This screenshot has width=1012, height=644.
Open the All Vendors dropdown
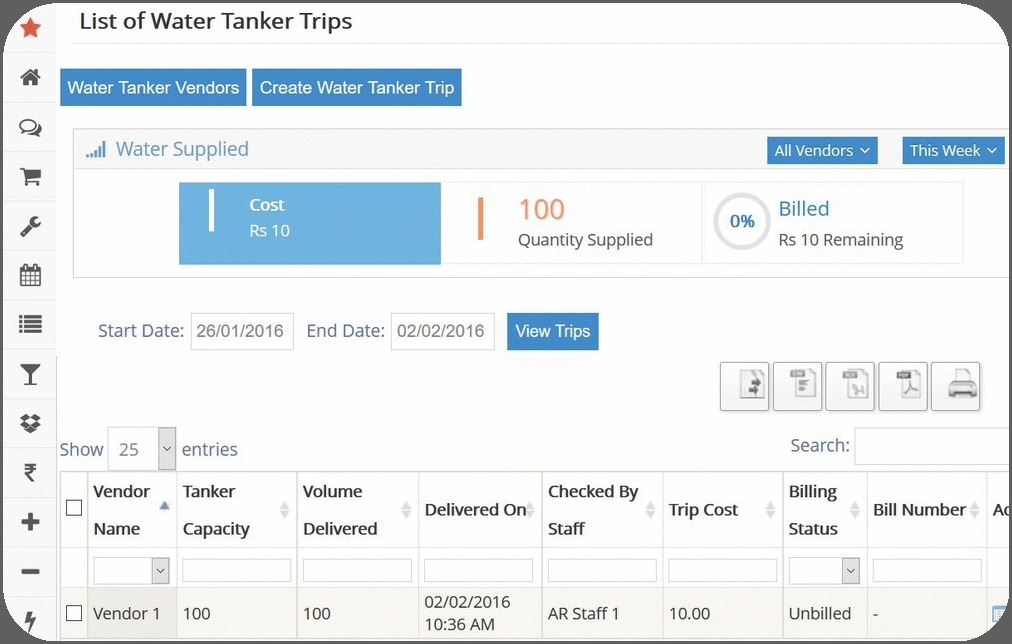[822, 150]
